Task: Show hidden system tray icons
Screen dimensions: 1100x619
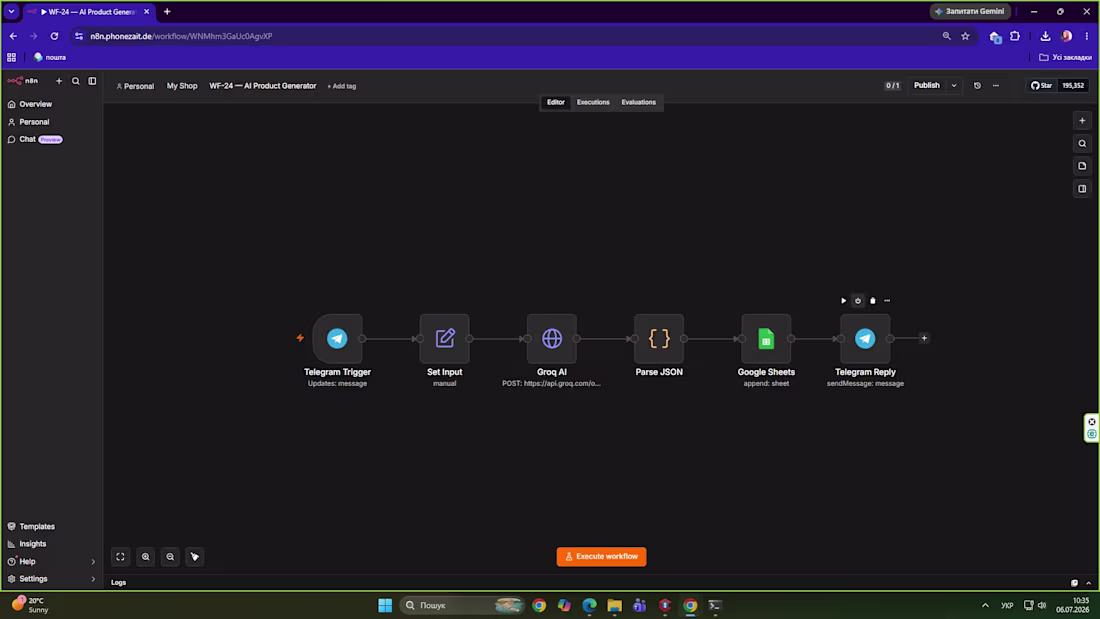Action: (985, 605)
